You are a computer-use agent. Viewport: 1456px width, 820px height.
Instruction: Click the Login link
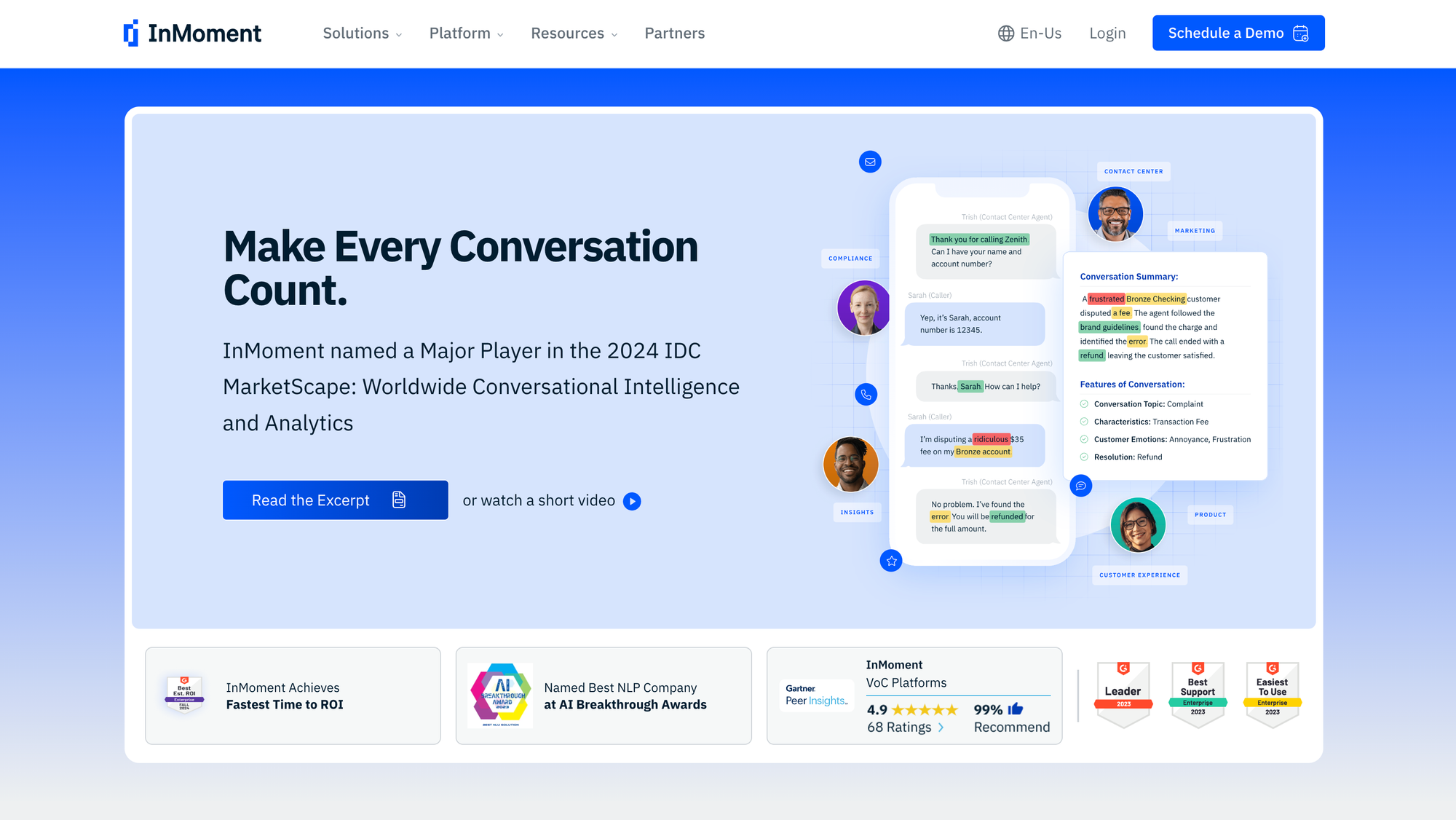[x=1107, y=33]
